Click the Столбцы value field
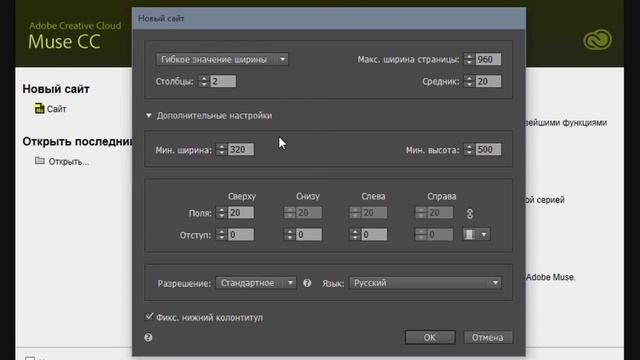The height and width of the screenshot is (360, 640). [223, 81]
